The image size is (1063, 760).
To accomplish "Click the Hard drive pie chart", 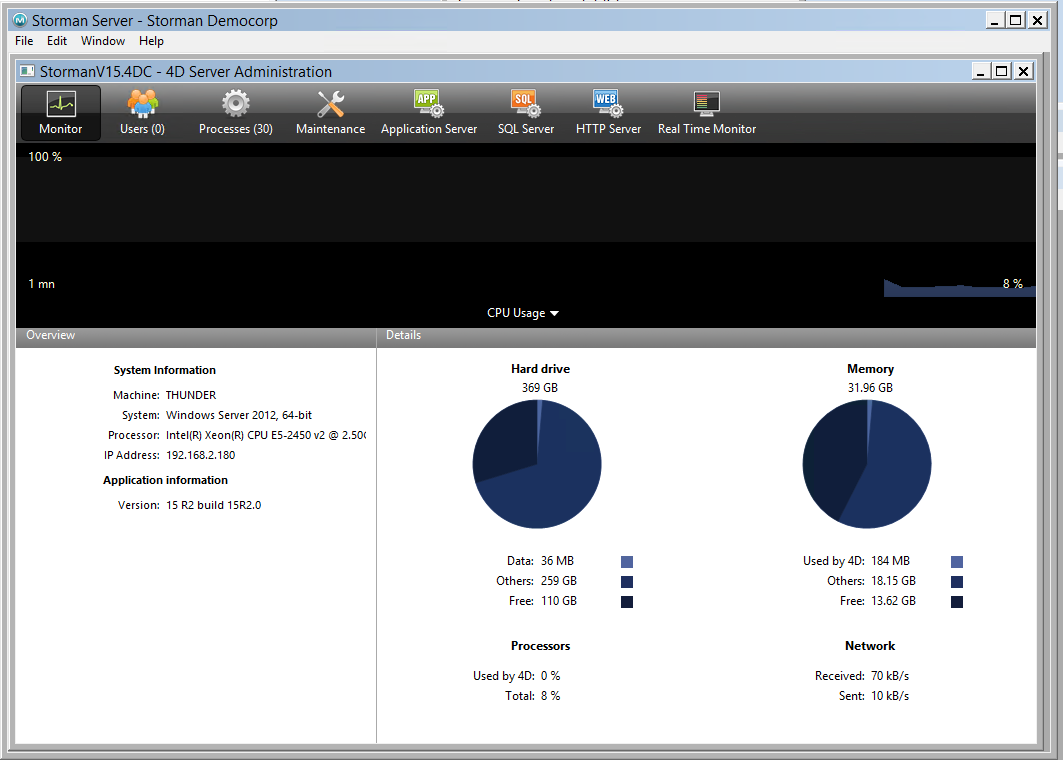I will pyautogui.click(x=537, y=464).
